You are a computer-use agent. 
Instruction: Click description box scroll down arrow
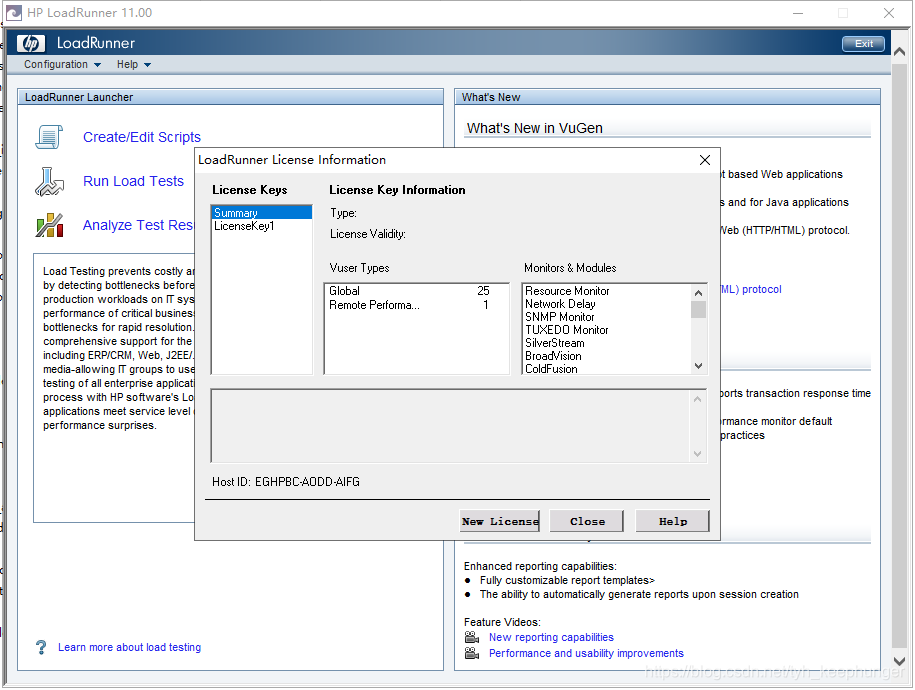[697, 454]
